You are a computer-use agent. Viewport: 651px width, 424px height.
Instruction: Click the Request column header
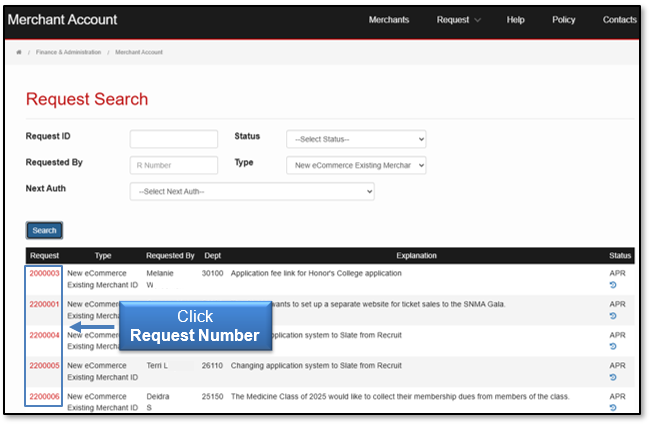(44, 255)
